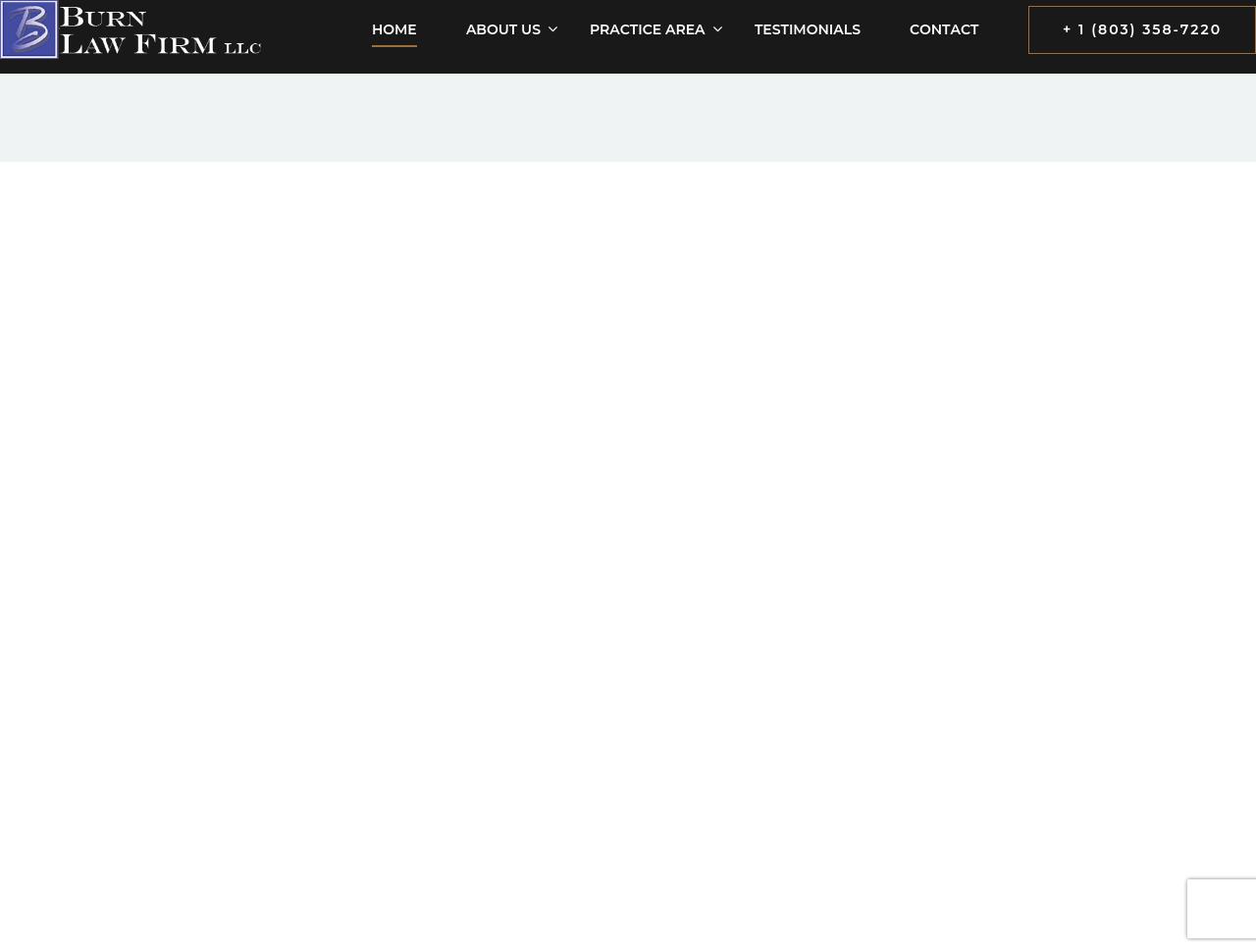Open the Practice Area menu

coord(647,29)
